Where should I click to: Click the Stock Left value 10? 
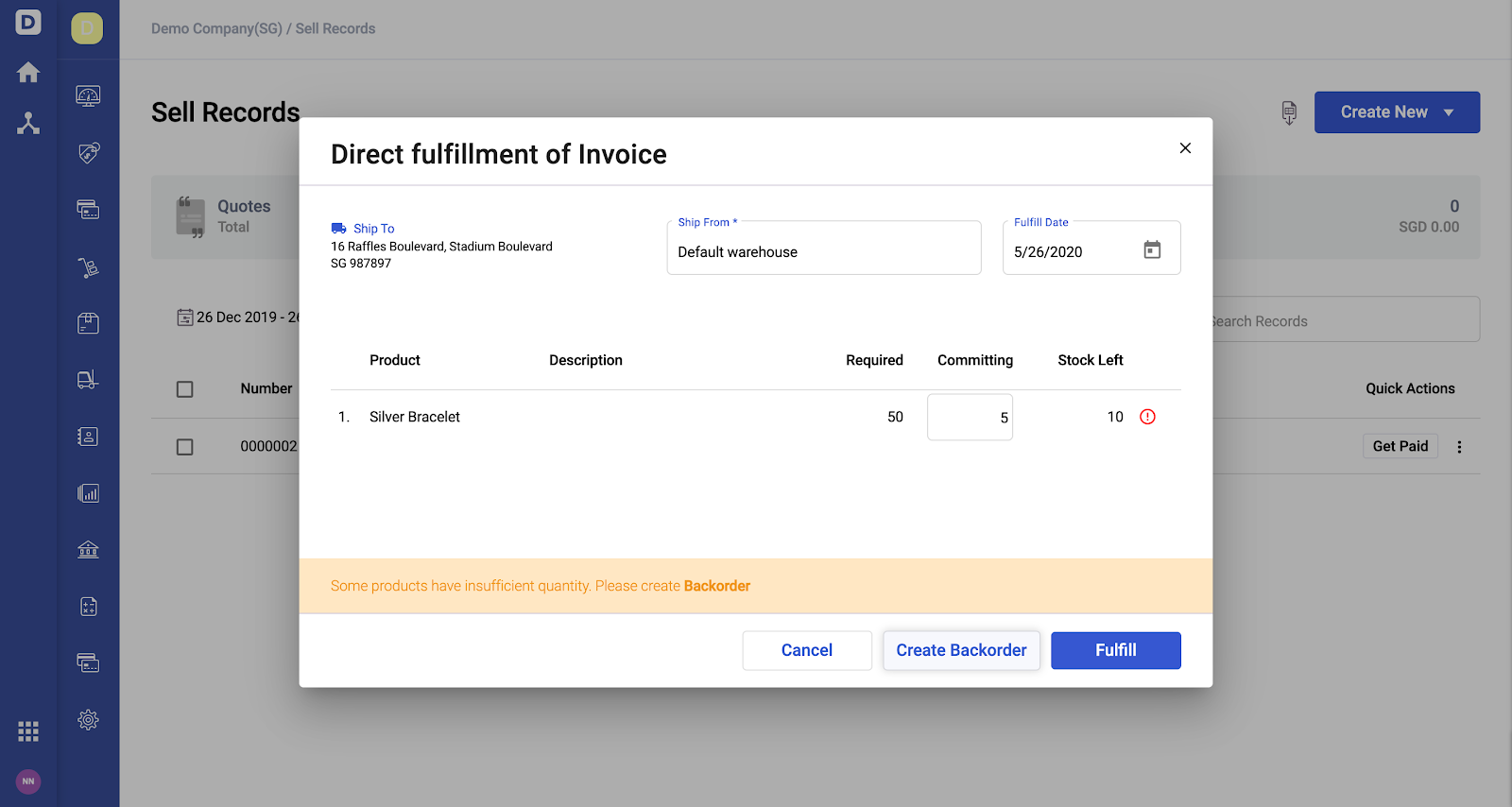[x=1115, y=417]
